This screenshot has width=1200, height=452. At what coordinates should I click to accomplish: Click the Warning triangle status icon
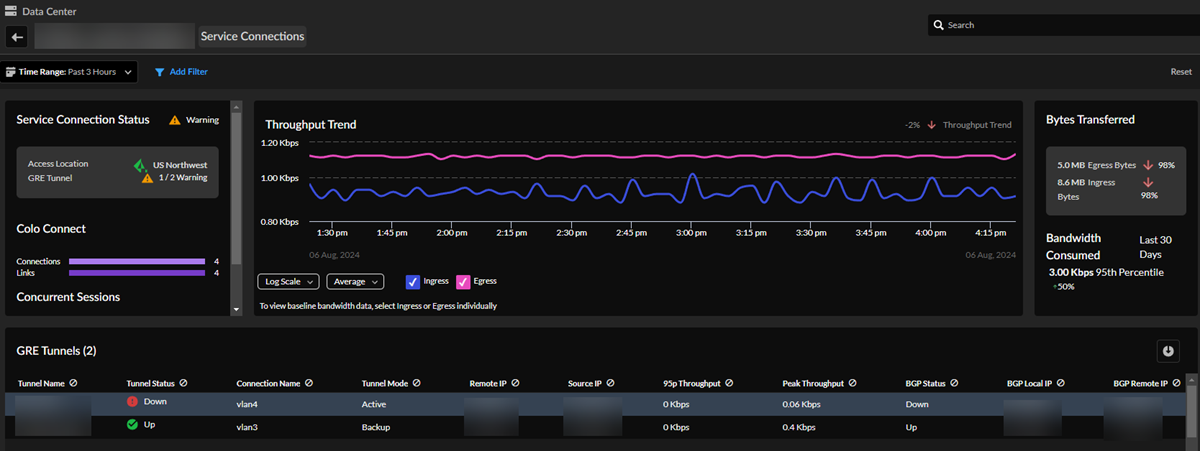tap(175, 120)
